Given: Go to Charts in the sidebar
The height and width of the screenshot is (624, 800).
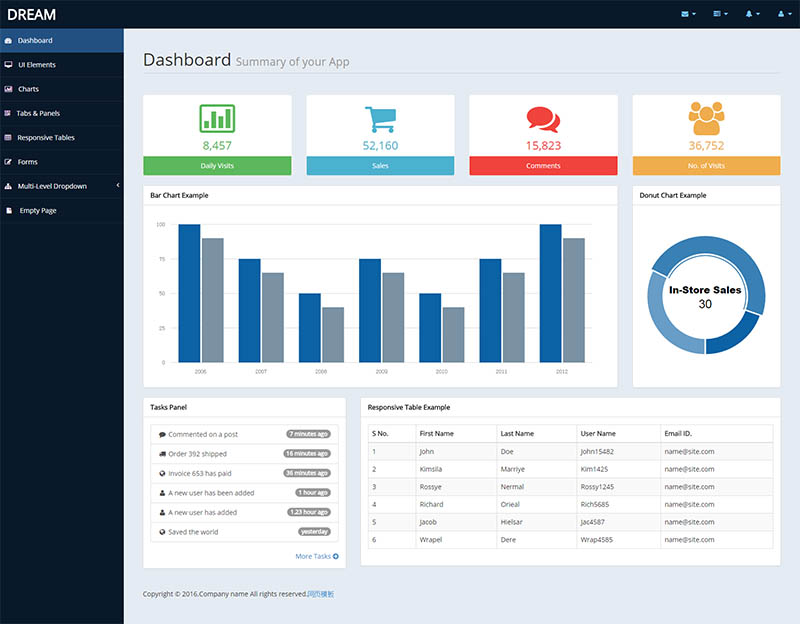Looking at the screenshot, I should pyautogui.click(x=28, y=89).
